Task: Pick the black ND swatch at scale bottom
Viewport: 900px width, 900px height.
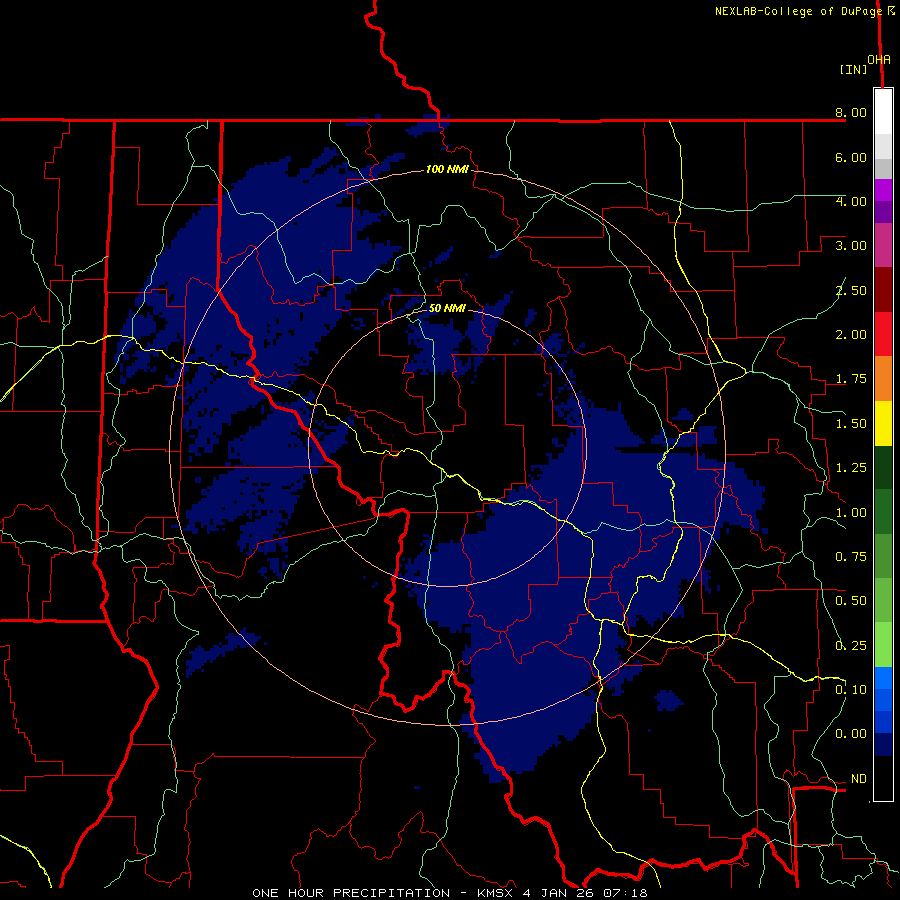Action: pyautogui.click(x=883, y=778)
